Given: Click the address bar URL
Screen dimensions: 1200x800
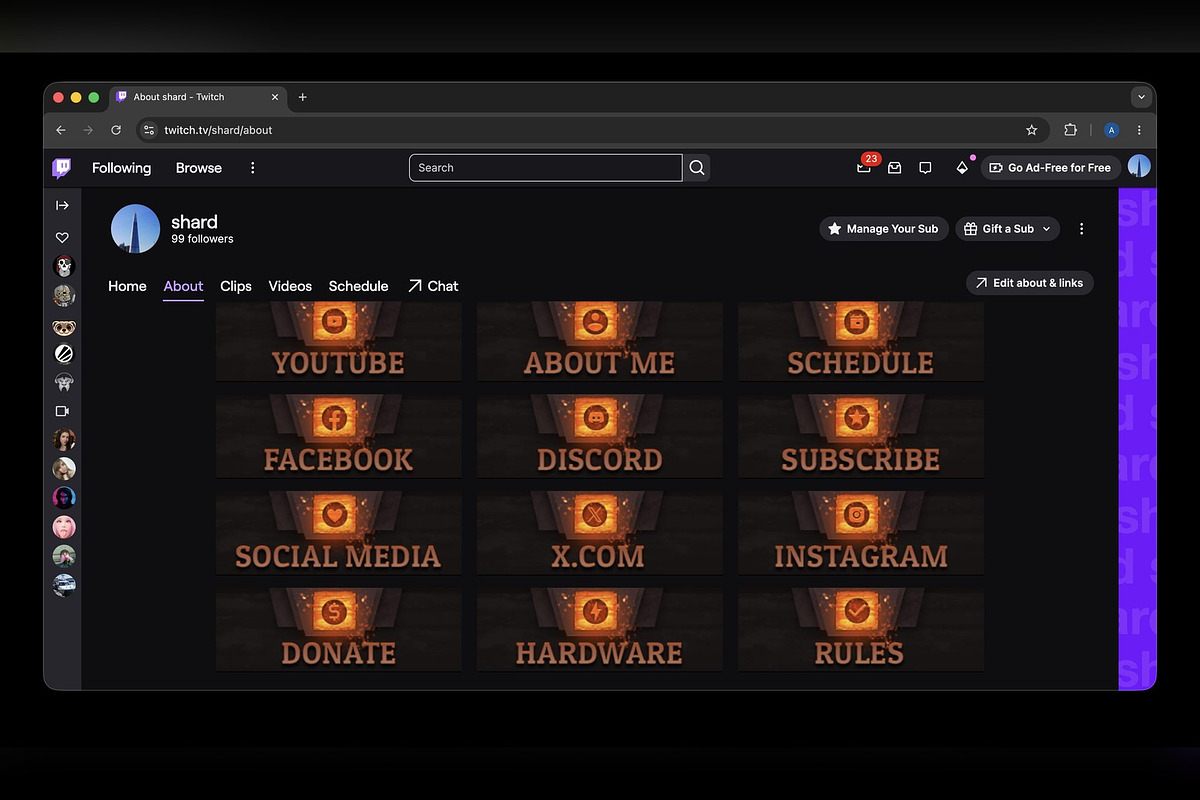Looking at the screenshot, I should pos(218,130).
